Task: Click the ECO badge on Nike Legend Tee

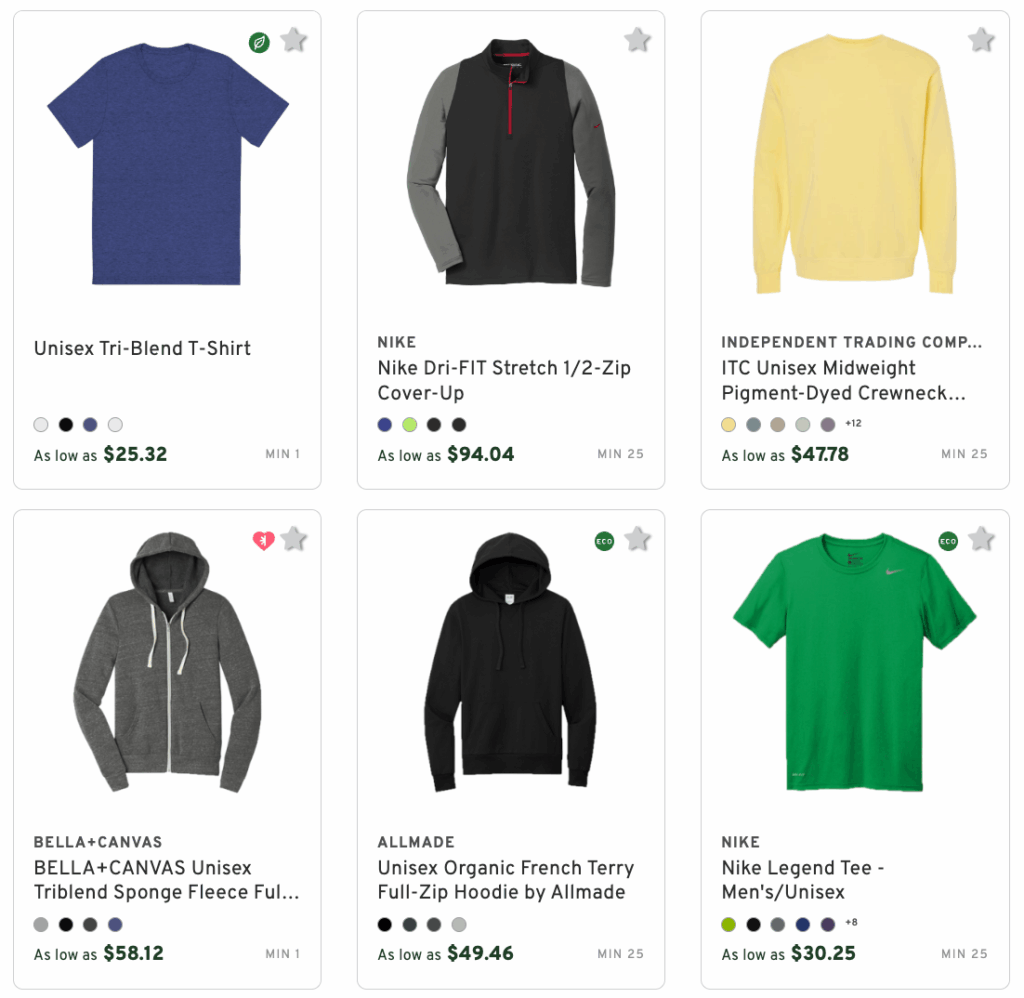Action: 947,539
